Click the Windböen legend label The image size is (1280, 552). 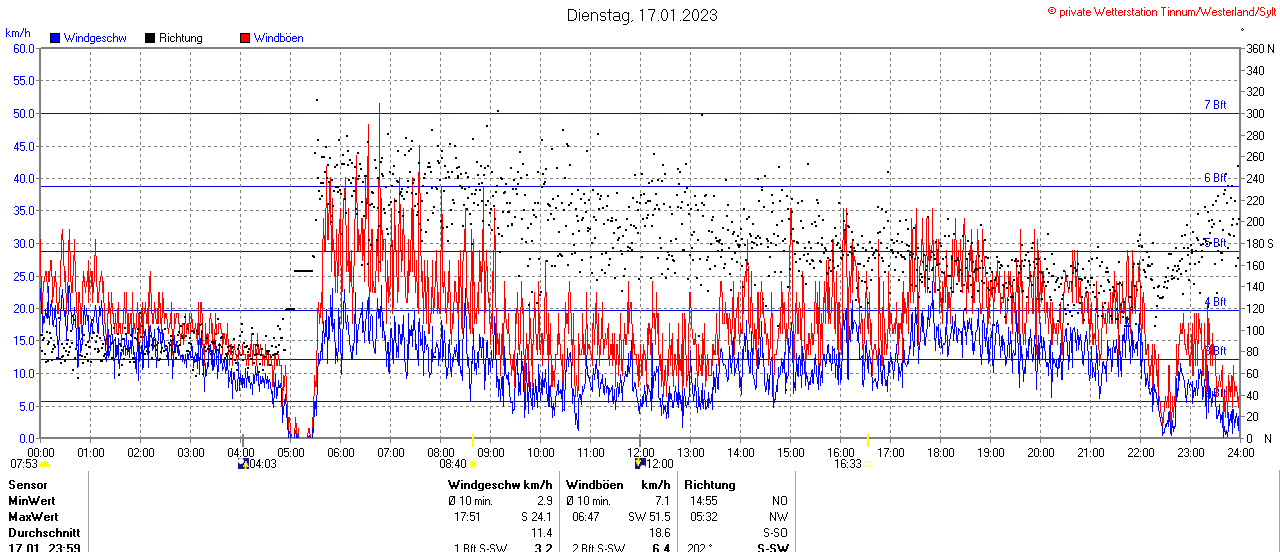[x=279, y=38]
